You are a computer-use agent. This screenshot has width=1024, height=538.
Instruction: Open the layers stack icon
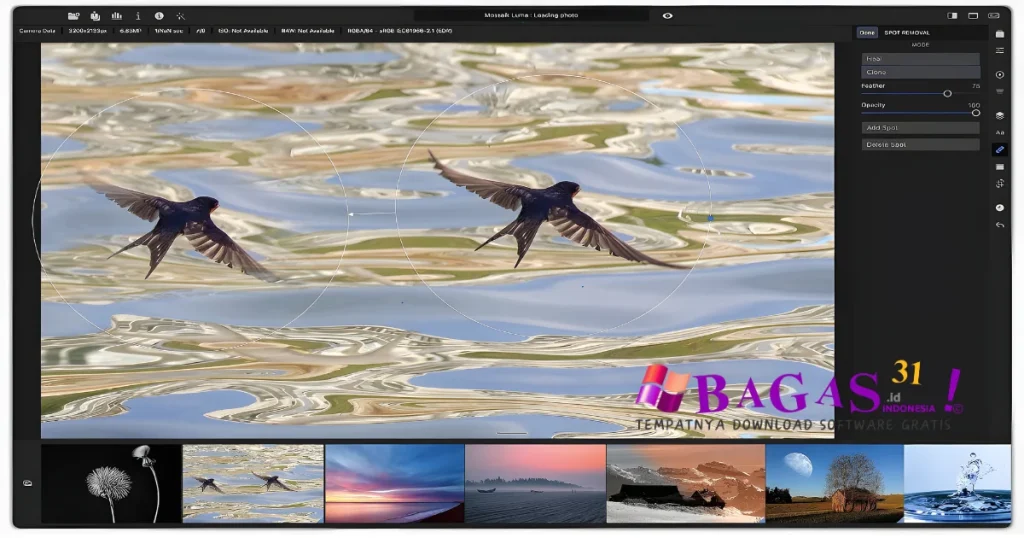pos(1000,116)
